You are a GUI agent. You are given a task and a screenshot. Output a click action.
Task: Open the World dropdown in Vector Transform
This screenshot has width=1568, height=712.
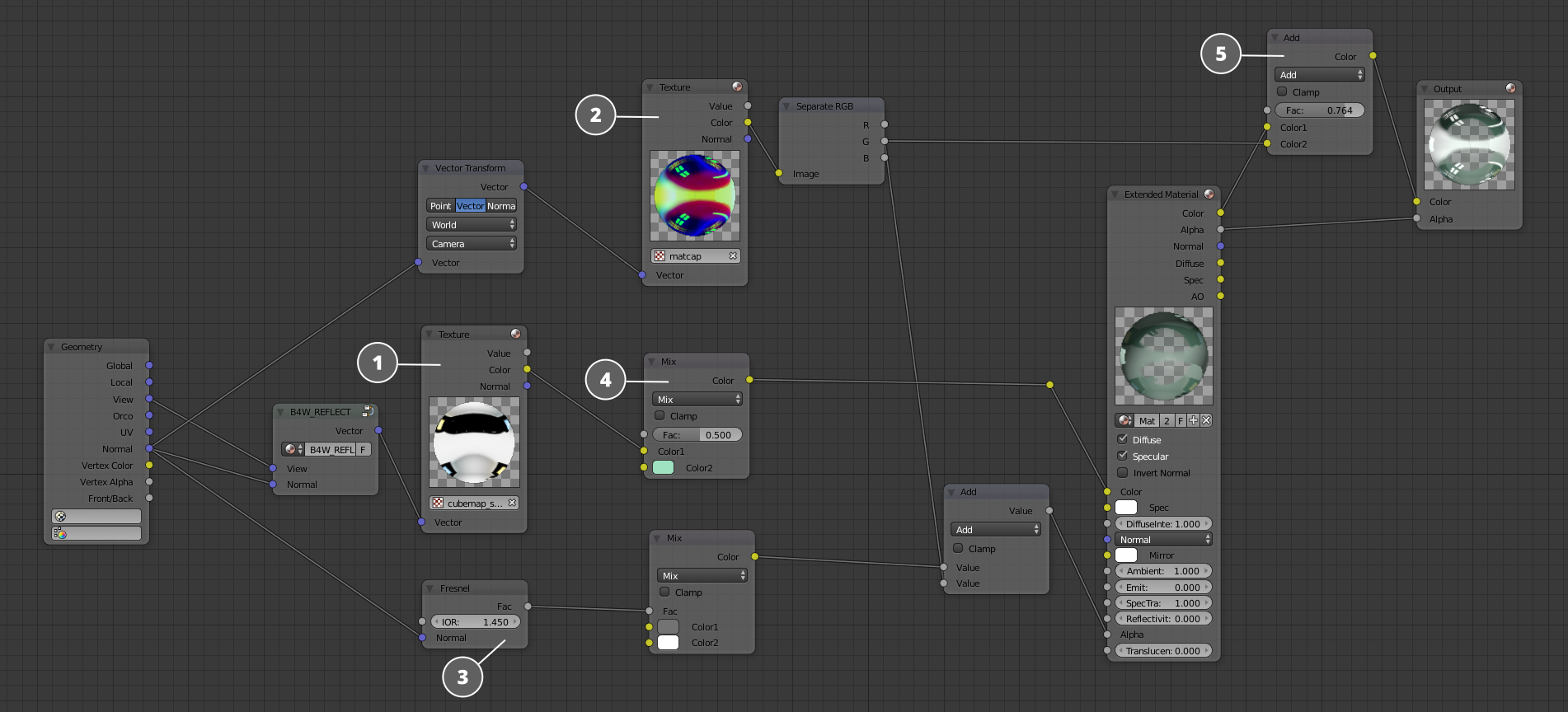coord(472,225)
